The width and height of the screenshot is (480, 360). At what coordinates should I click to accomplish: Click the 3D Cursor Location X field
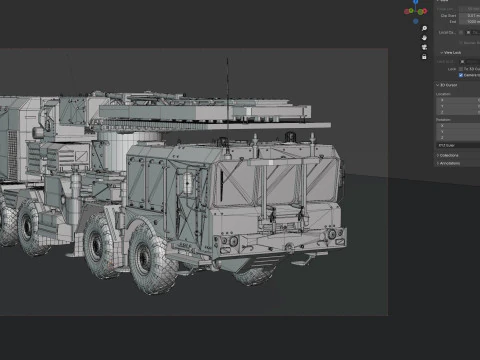458,100
